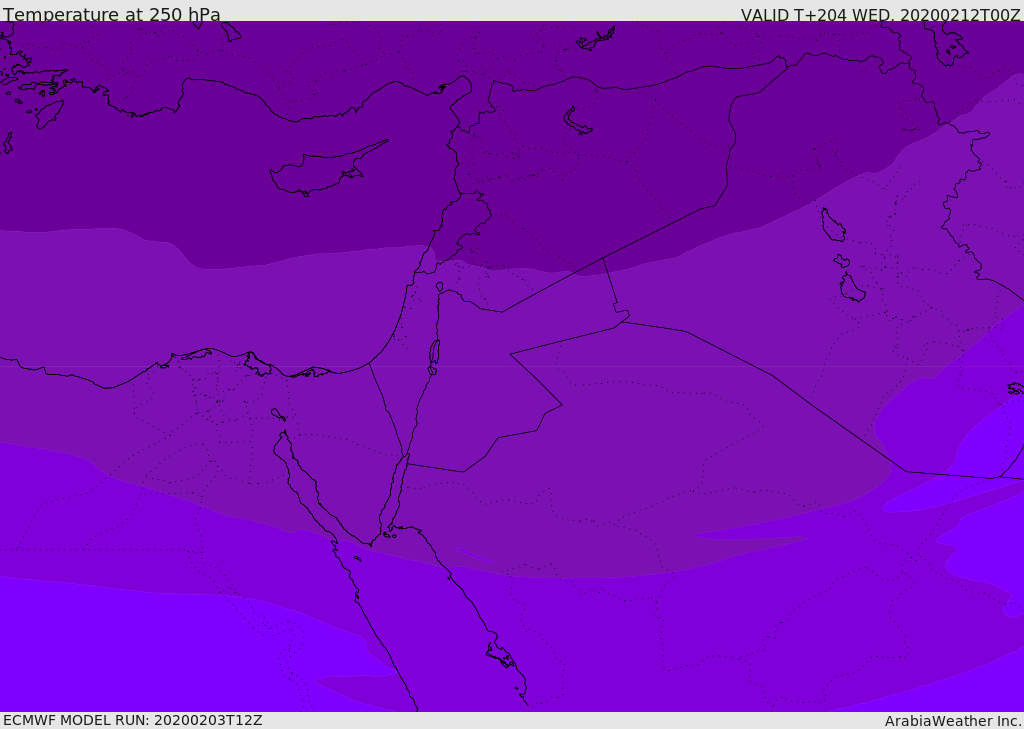Screen dimensions: 1024x729
Task: Click the 'Temperature at 250 hPa' title text
Action: coord(112,14)
